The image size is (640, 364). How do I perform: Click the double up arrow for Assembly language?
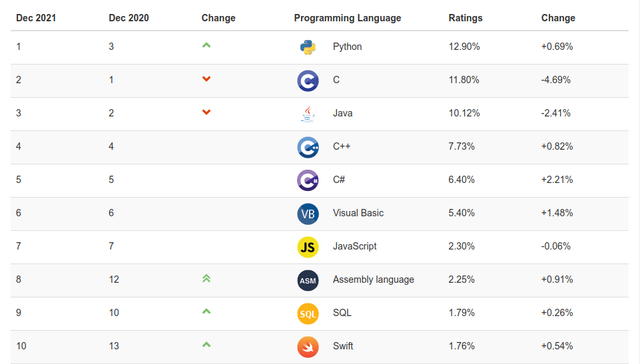coord(207,279)
